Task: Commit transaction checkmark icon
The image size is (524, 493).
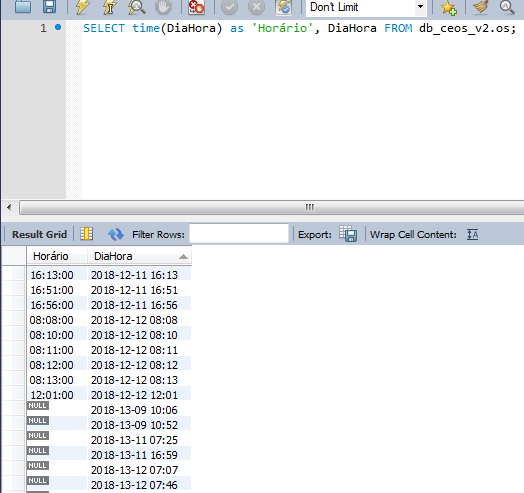Action: coord(230,7)
